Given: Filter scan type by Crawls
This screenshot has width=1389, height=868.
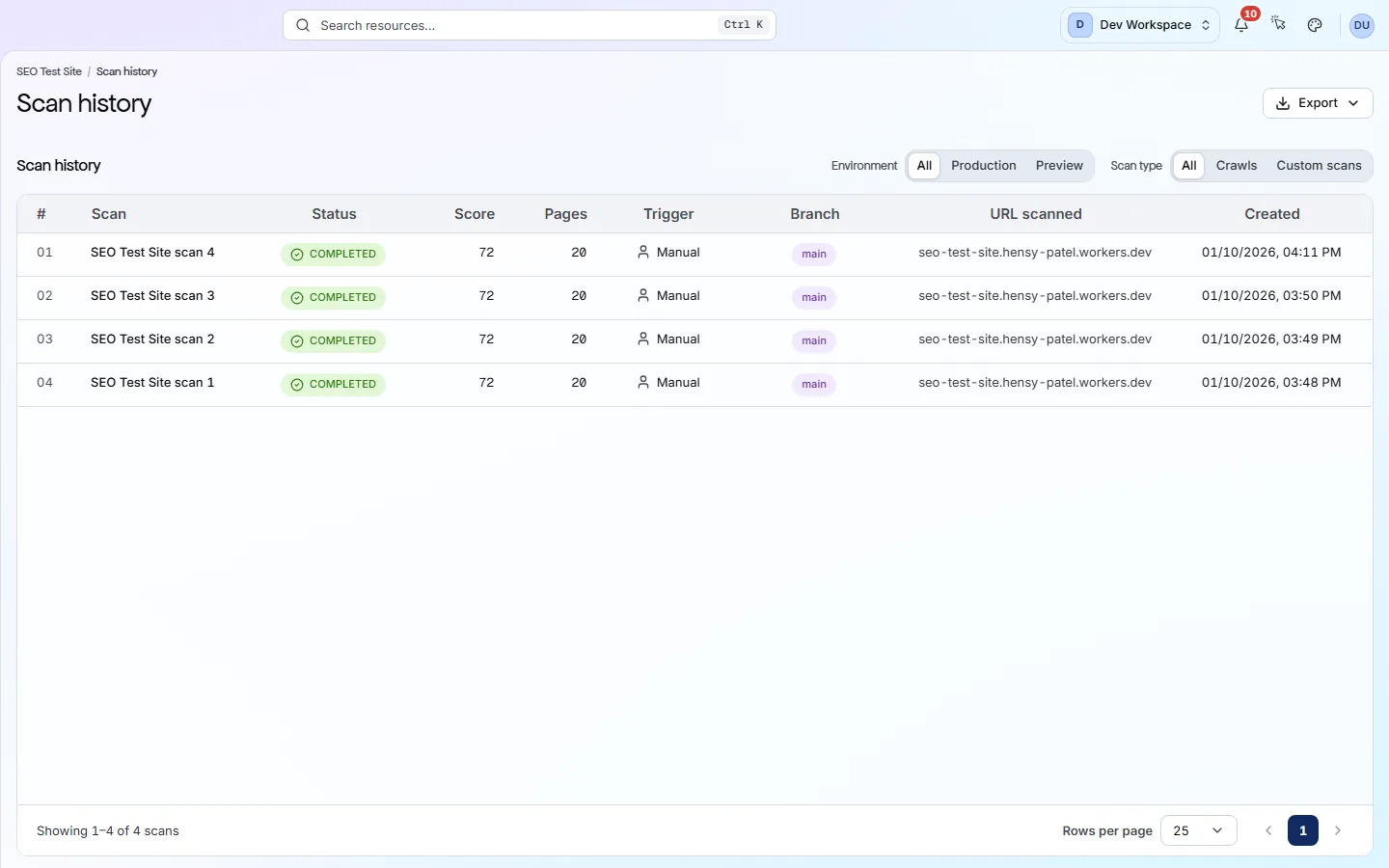Looking at the screenshot, I should tap(1237, 166).
